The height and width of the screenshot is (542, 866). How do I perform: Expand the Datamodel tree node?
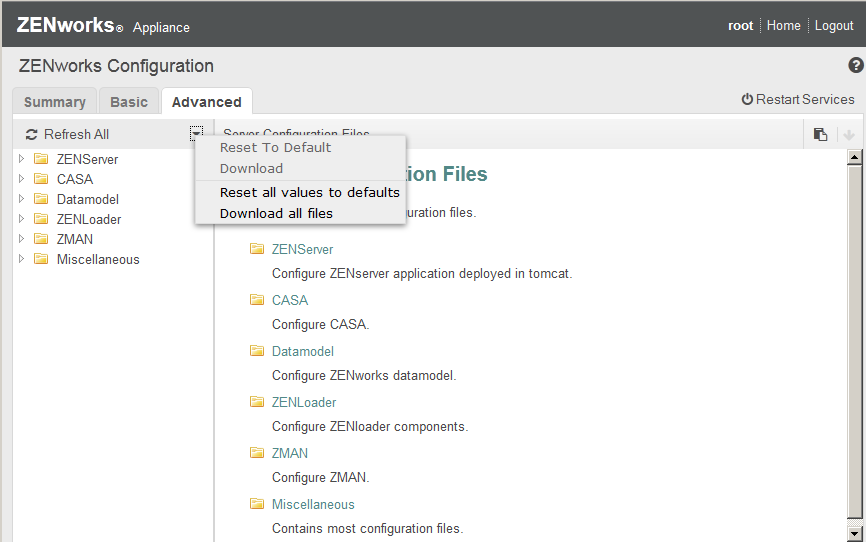[21, 199]
